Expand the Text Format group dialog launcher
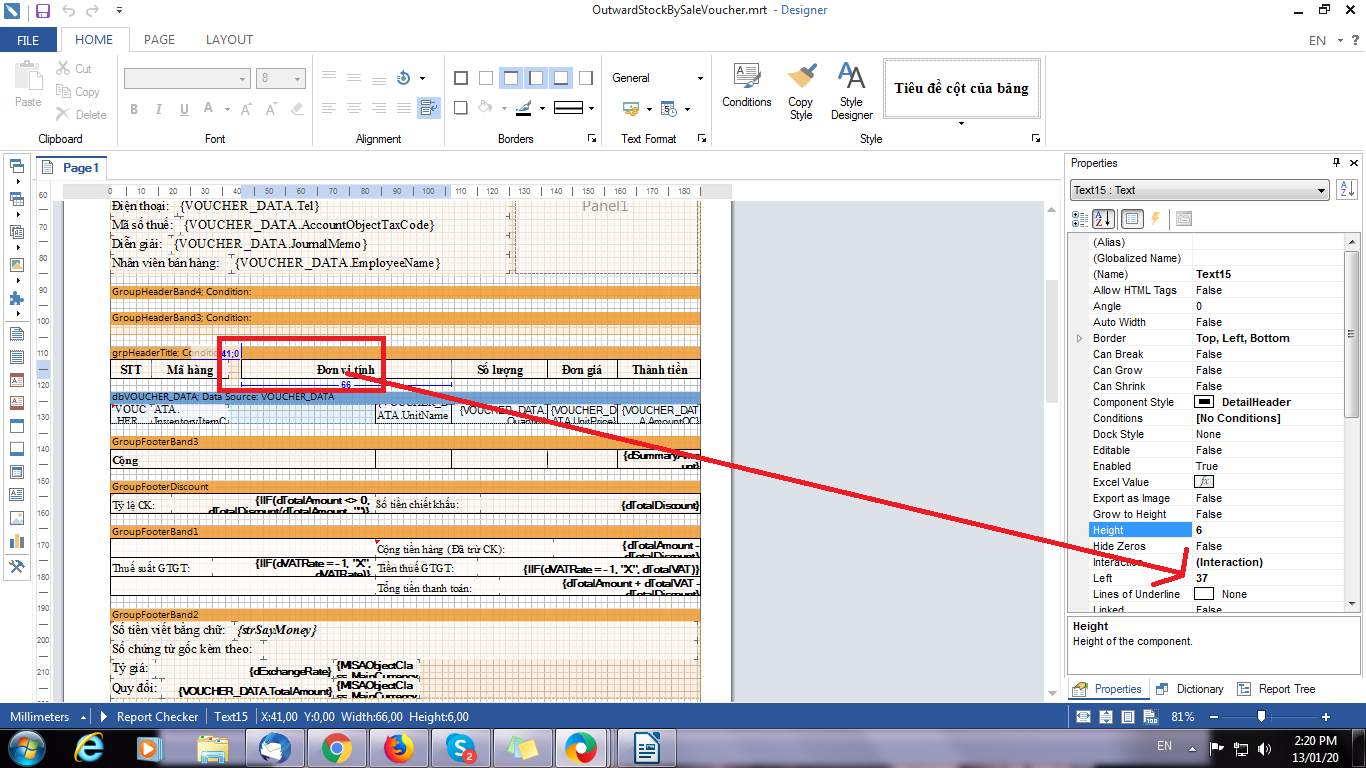Image resolution: width=1366 pixels, height=768 pixels. click(x=701, y=139)
